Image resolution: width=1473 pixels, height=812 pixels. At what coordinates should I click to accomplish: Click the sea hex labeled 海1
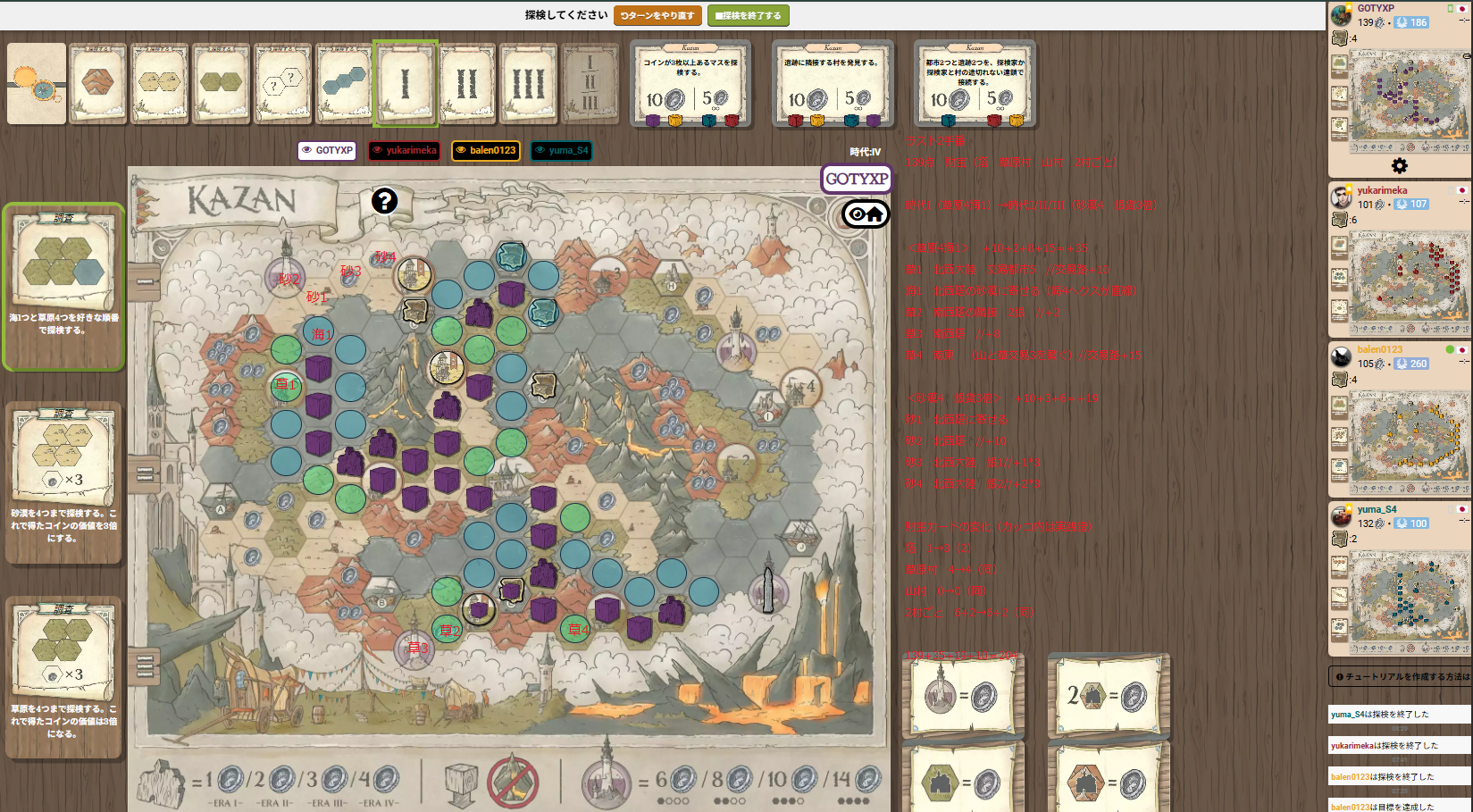318,333
